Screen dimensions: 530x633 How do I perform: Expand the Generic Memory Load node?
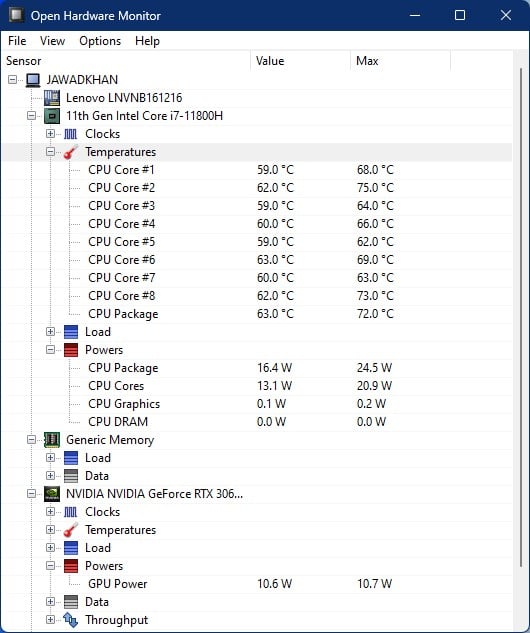tap(50, 458)
